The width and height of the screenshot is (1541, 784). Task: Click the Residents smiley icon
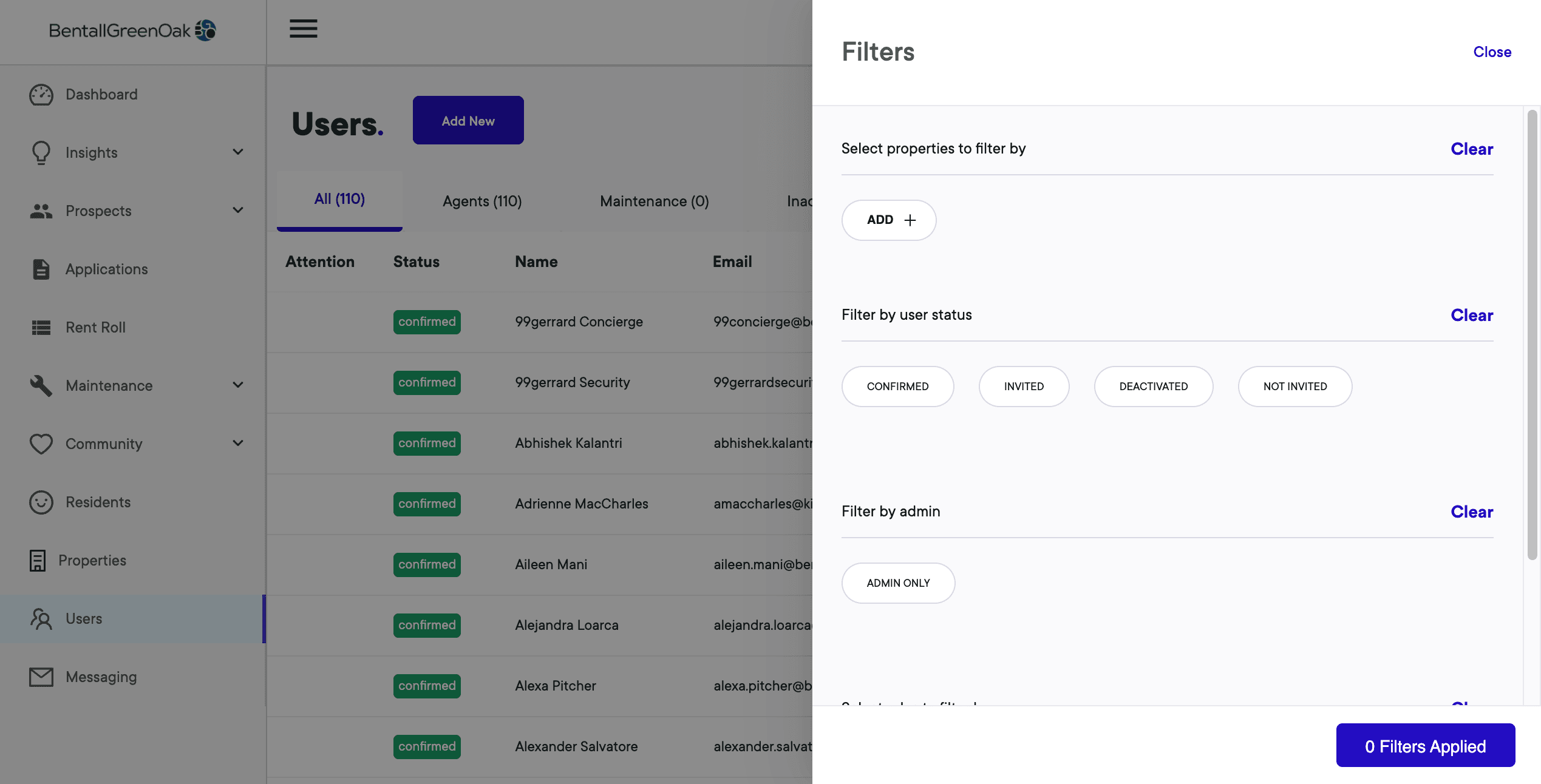pyautogui.click(x=41, y=502)
